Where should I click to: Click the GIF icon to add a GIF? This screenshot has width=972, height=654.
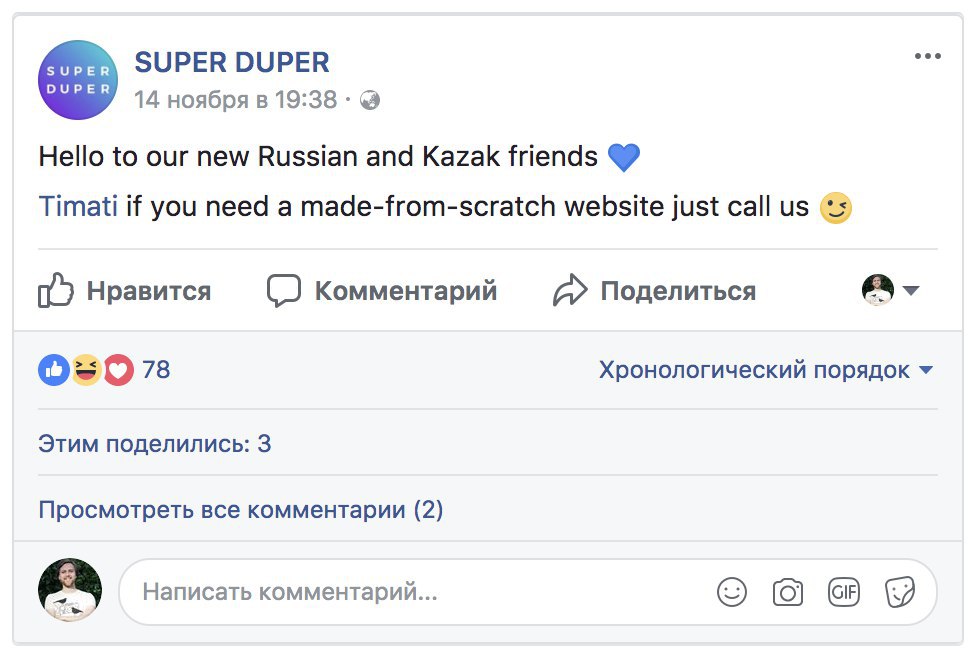tap(843, 592)
